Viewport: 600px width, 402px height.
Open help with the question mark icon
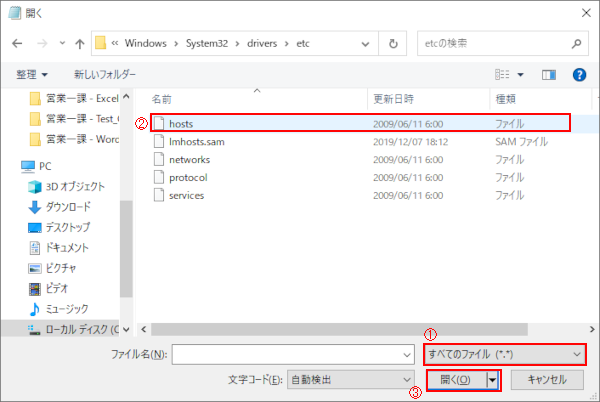point(579,75)
